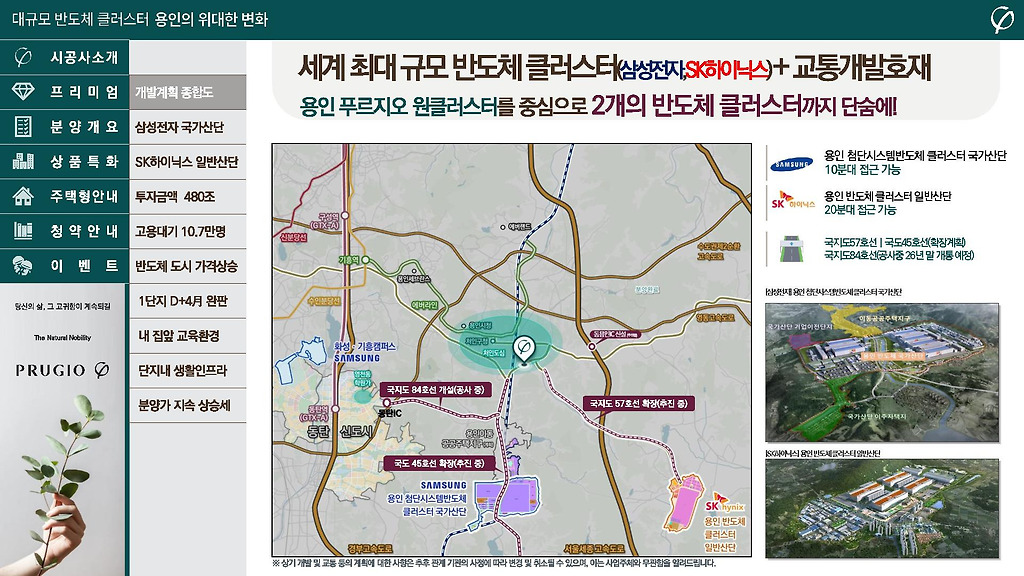
Task: Open the 시공사소개 menu
Action: pos(64,57)
